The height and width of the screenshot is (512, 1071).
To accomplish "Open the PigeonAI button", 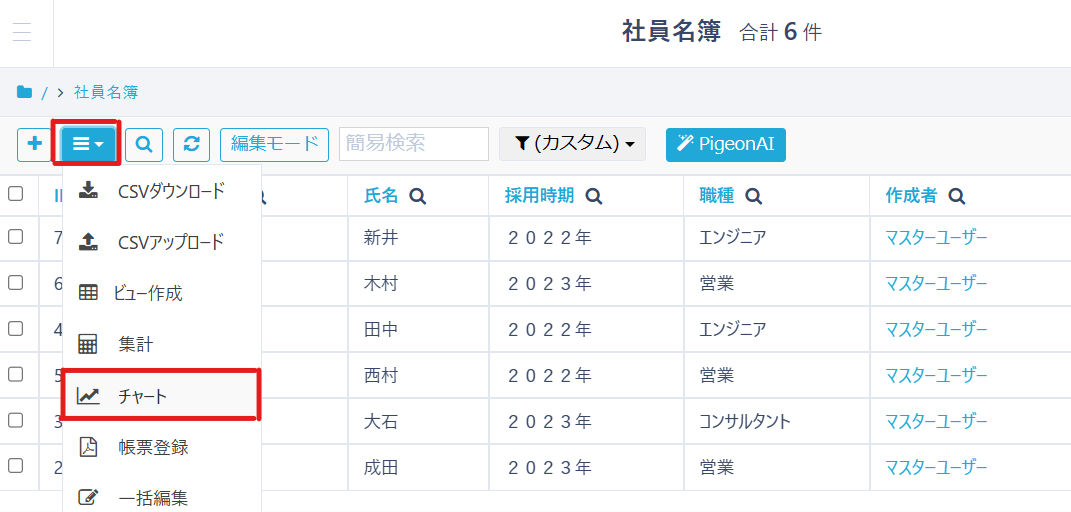I will coord(725,144).
